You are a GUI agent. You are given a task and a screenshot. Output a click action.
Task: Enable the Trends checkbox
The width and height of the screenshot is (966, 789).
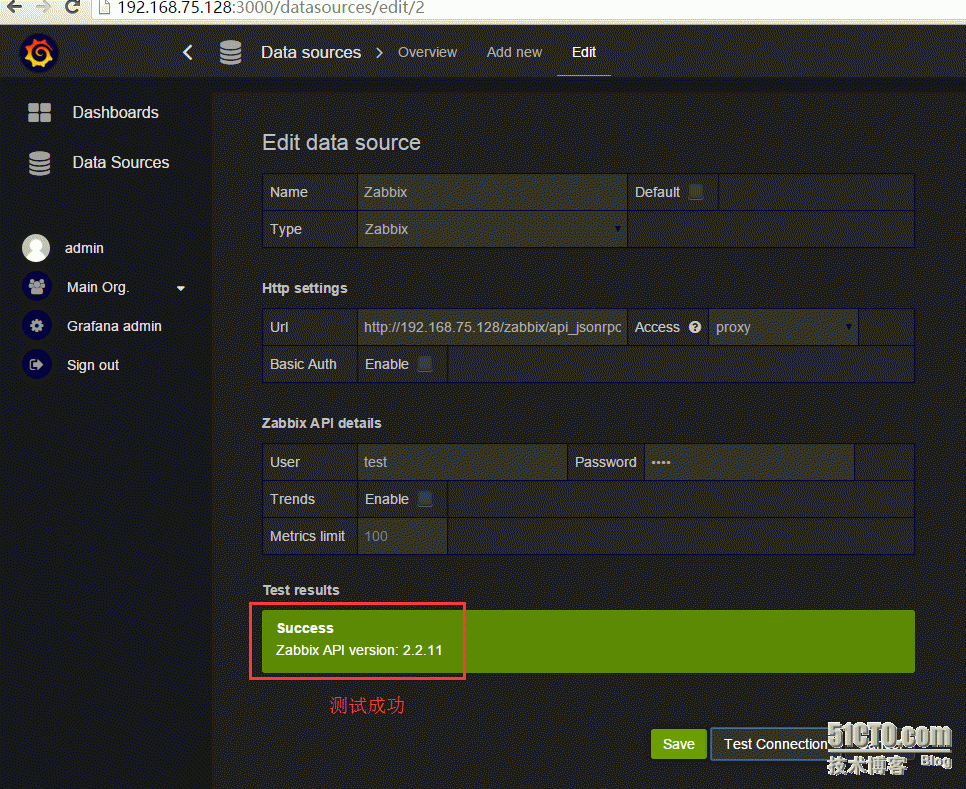tap(424, 499)
